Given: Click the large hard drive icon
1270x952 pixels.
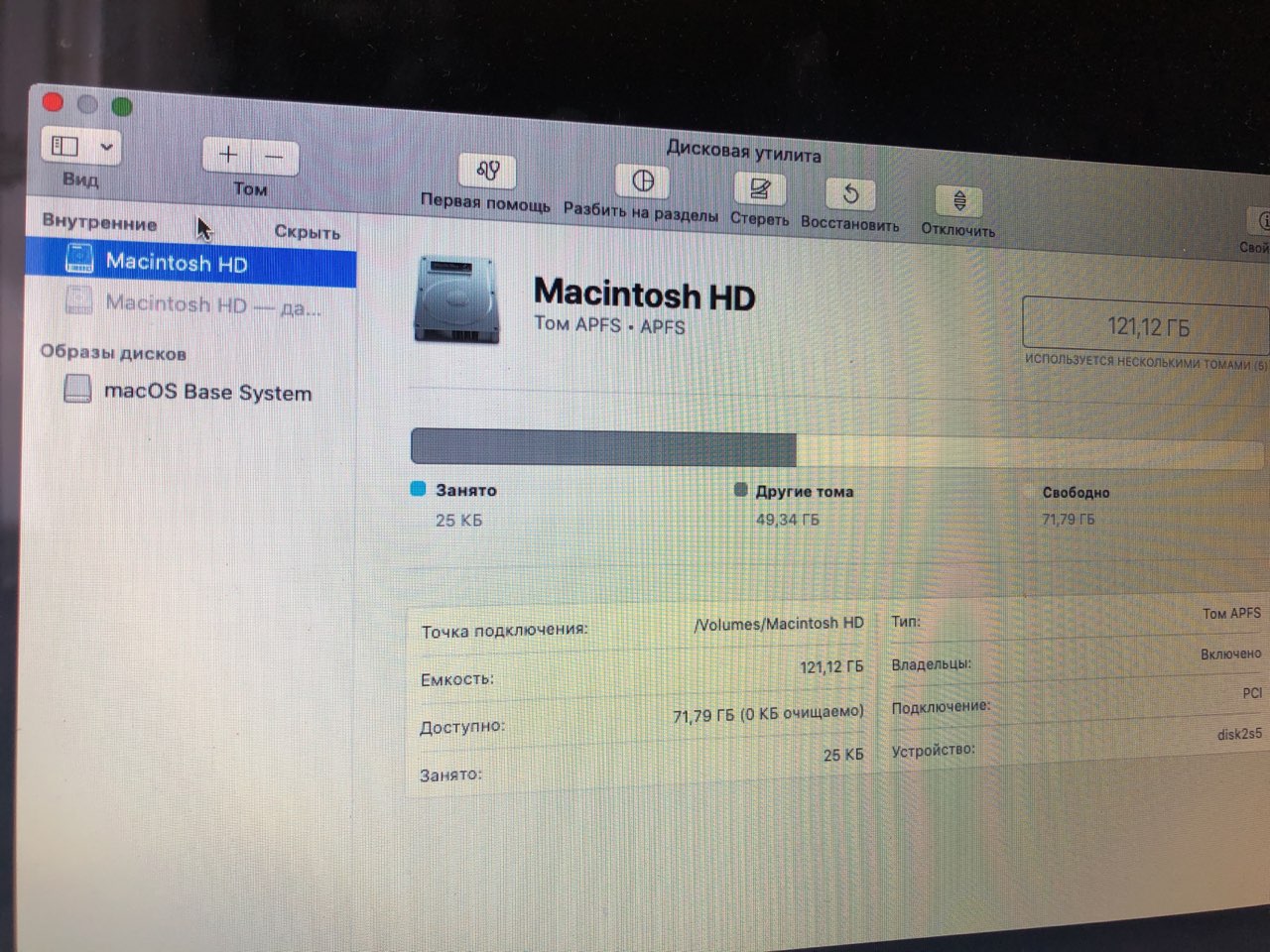Looking at the screenshot, I should 456,299.
